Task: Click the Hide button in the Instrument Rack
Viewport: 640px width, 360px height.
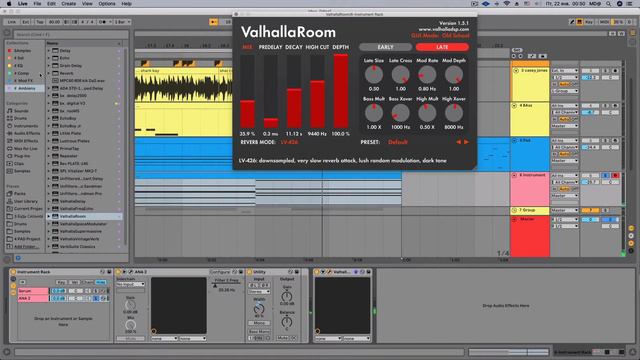Action: [100, 282]
